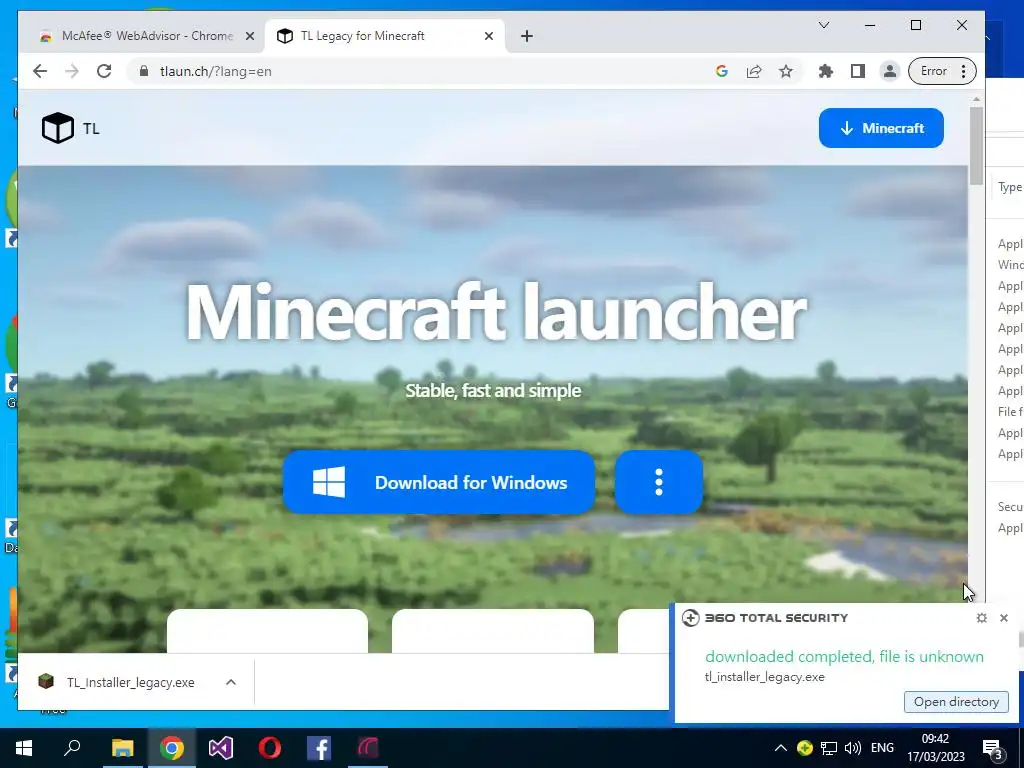Reload the tlaun.ch page

coord(104,71)
